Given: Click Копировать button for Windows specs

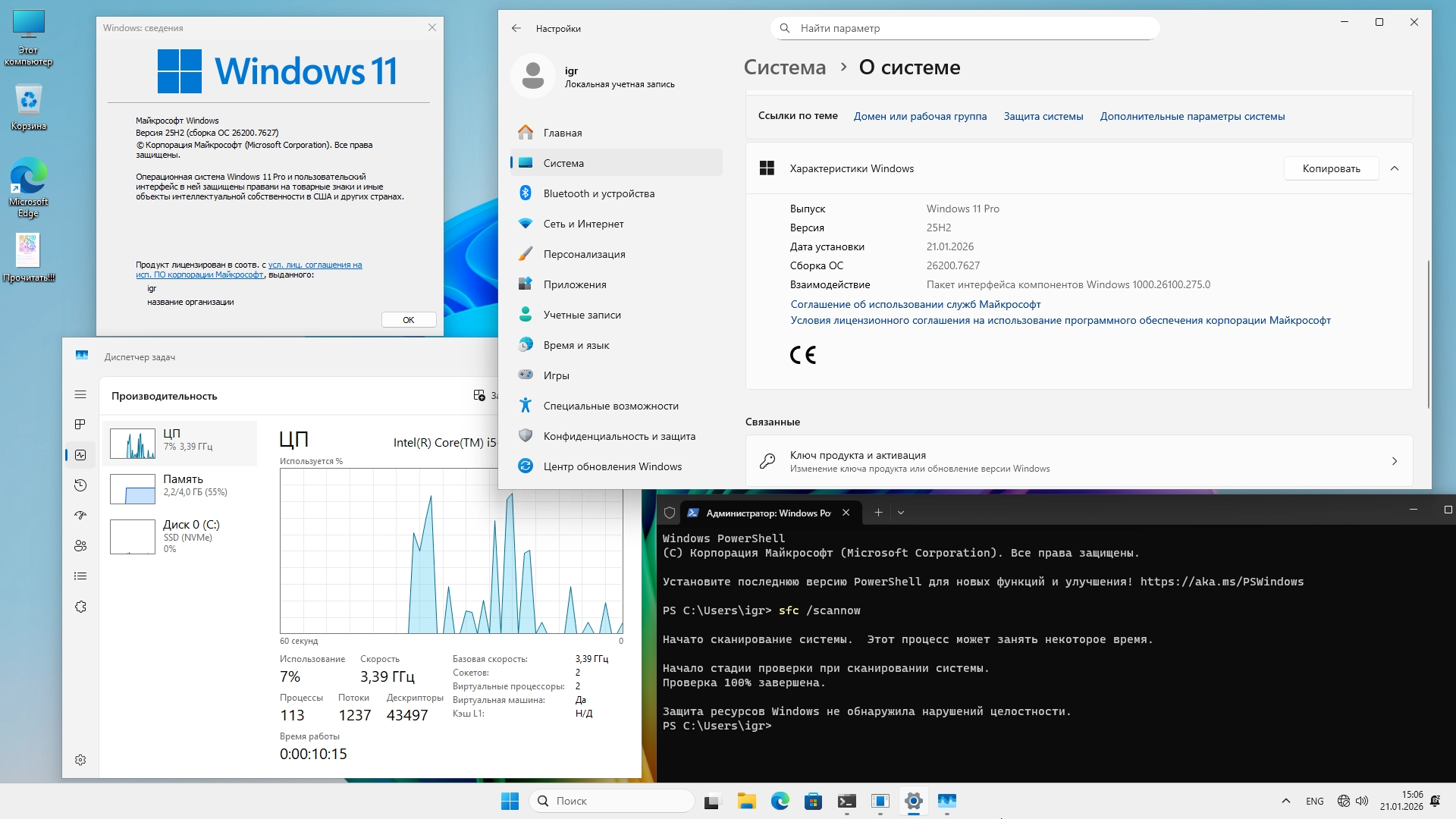Looking at the screenshot, I should pos(1331,168).
